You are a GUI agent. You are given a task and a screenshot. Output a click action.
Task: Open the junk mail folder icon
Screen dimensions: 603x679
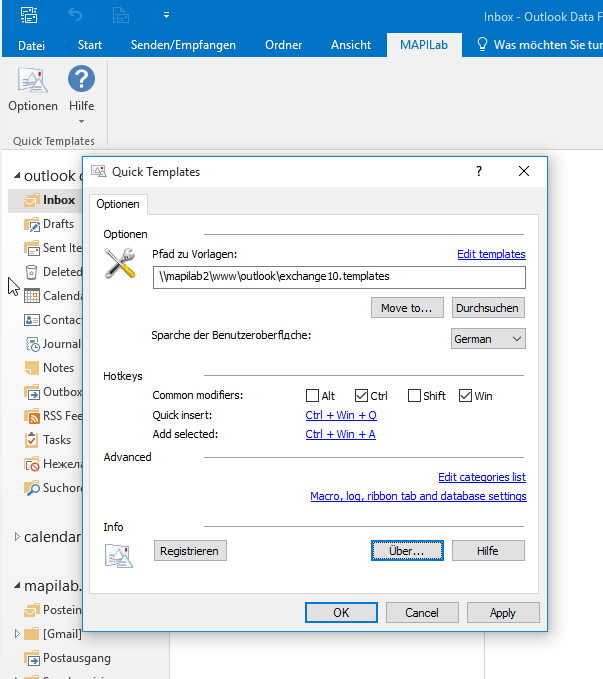tap(32, 464)
